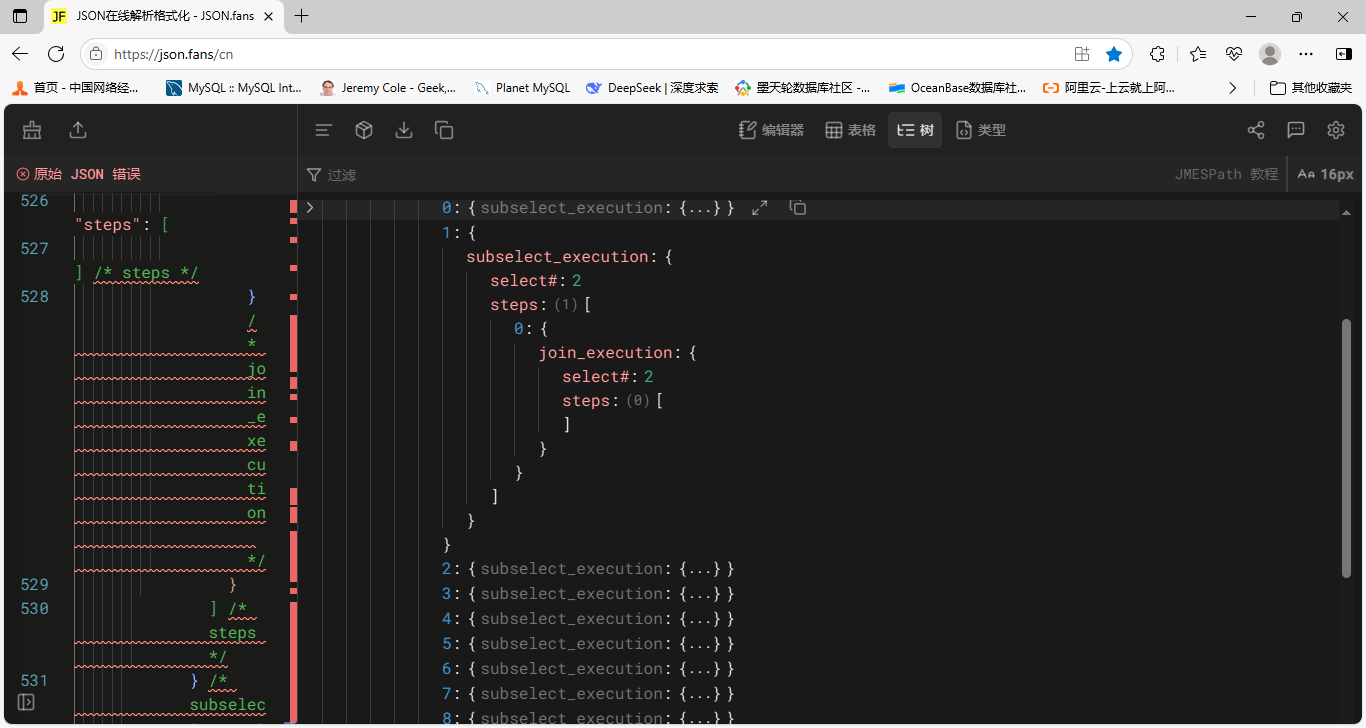
Task: Open the favorites list star icon
Action: point(1198,54)
